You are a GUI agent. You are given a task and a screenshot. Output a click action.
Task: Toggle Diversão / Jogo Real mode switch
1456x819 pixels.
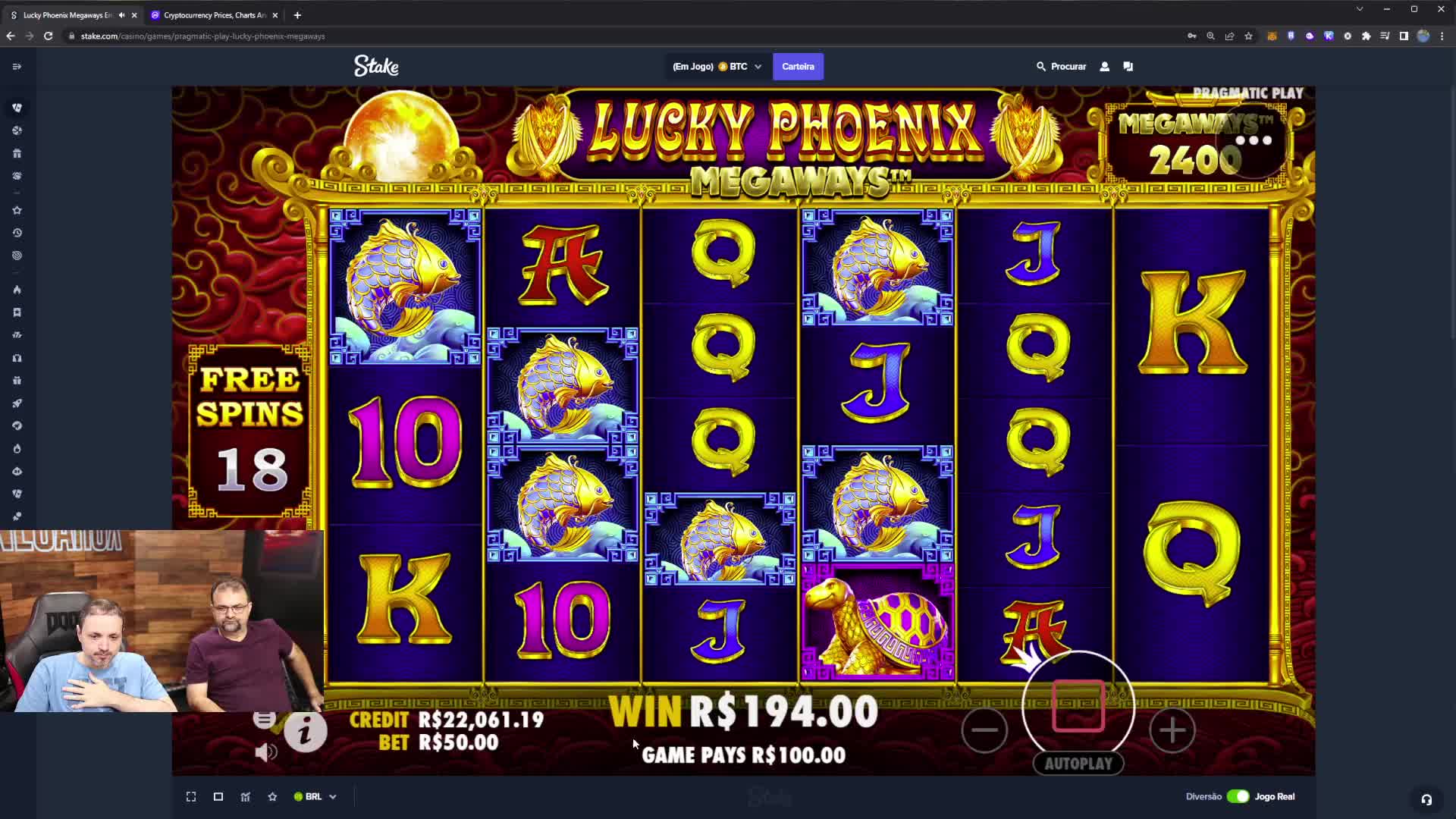point(1238,796)
